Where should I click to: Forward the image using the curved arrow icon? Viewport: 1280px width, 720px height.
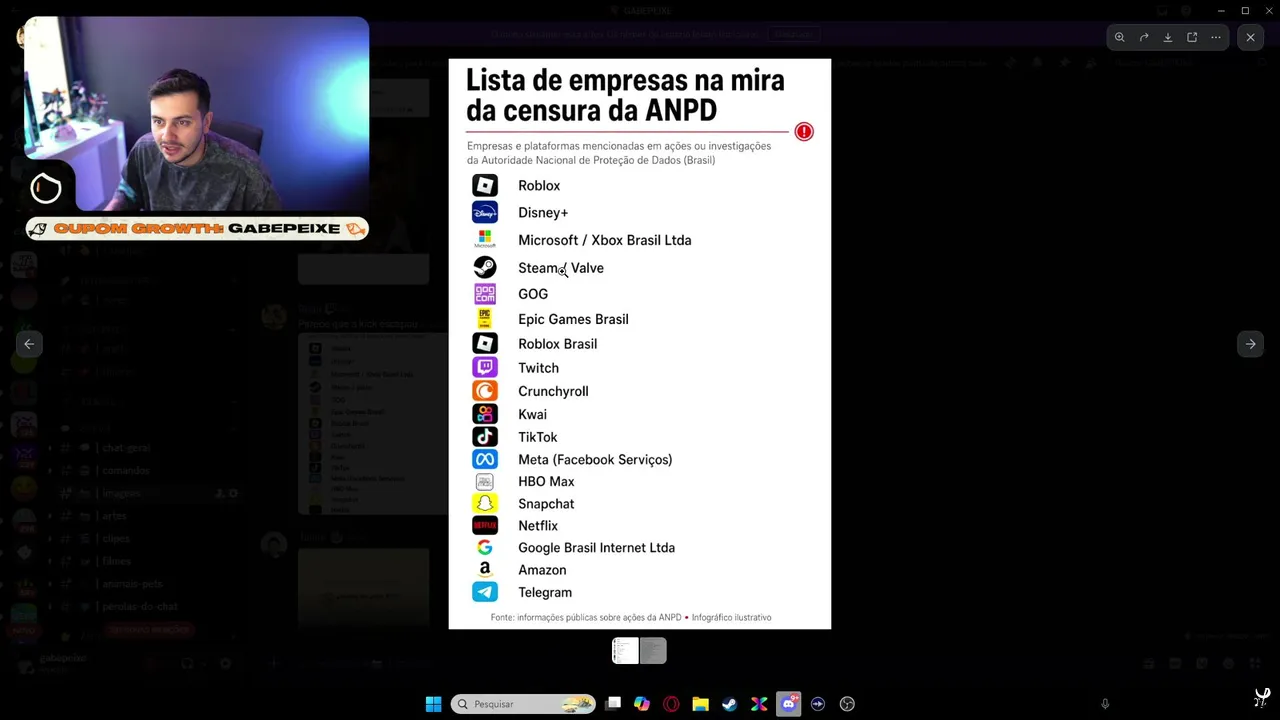coord(1144,38)
